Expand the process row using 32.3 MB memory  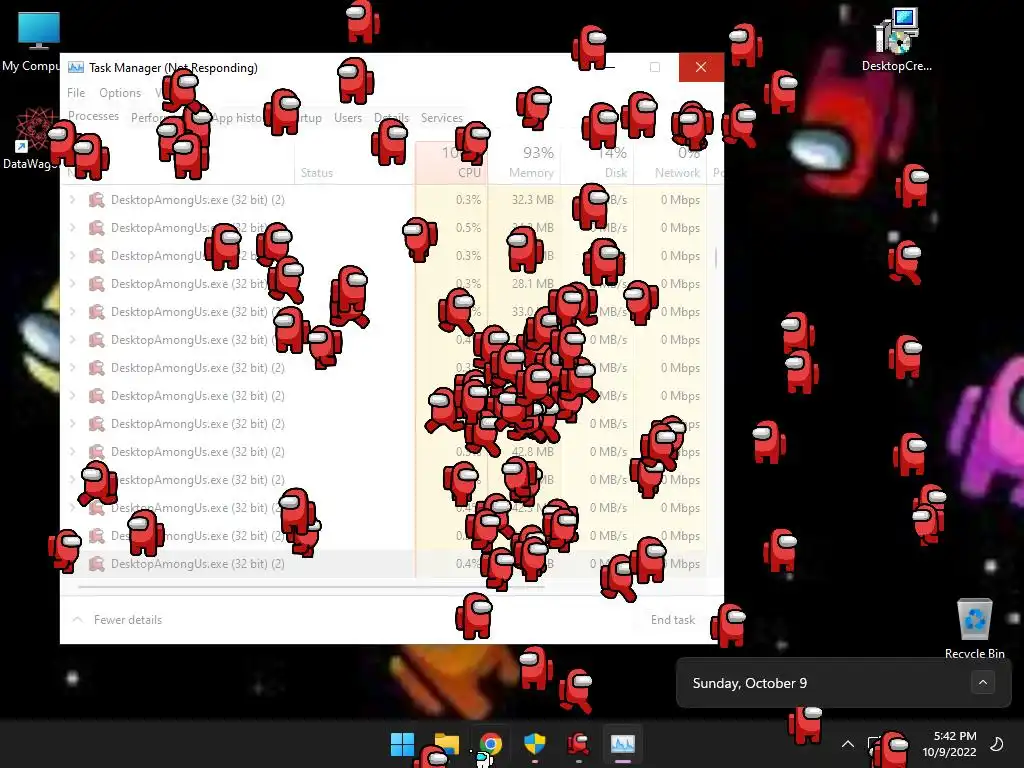72,200
